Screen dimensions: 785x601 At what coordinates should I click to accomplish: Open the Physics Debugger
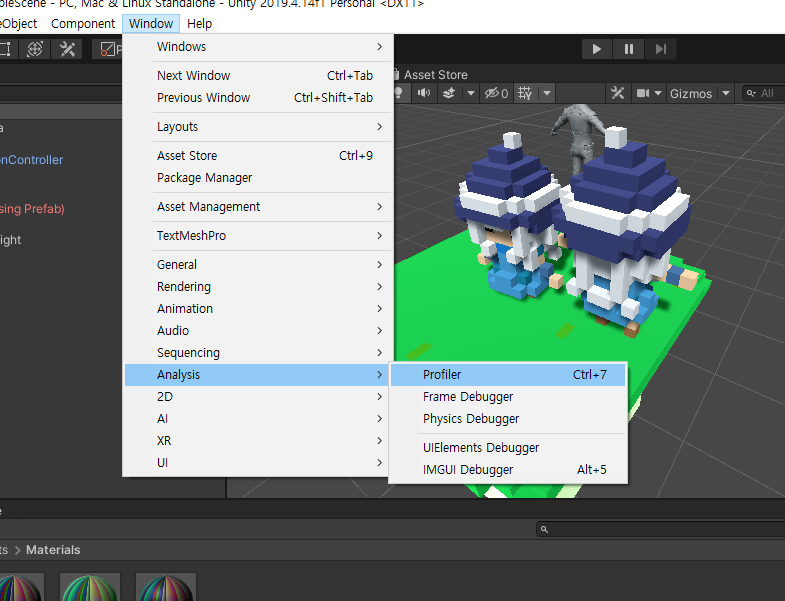tap(508, 419)
